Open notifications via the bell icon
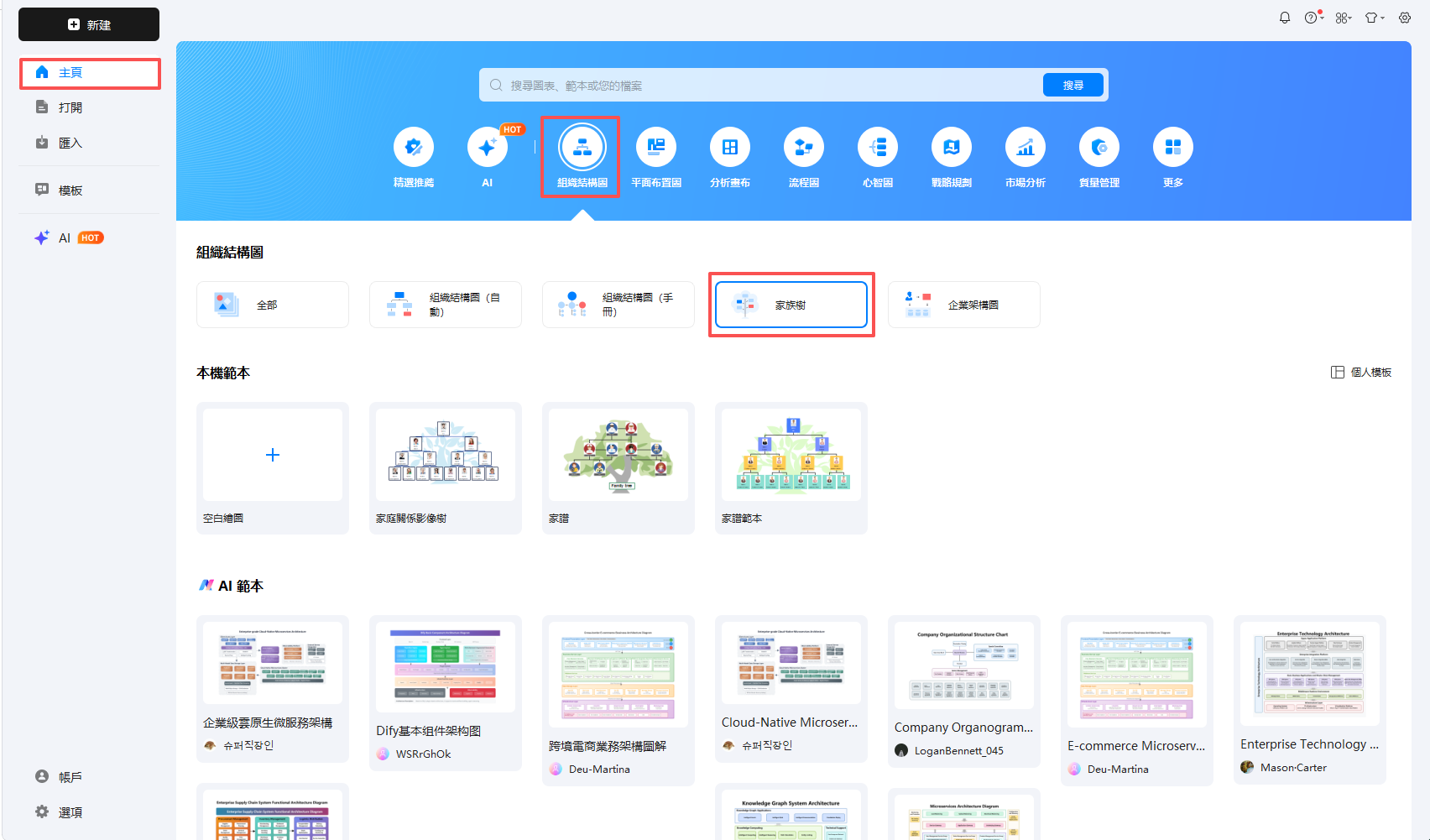 click(1285, 17)
